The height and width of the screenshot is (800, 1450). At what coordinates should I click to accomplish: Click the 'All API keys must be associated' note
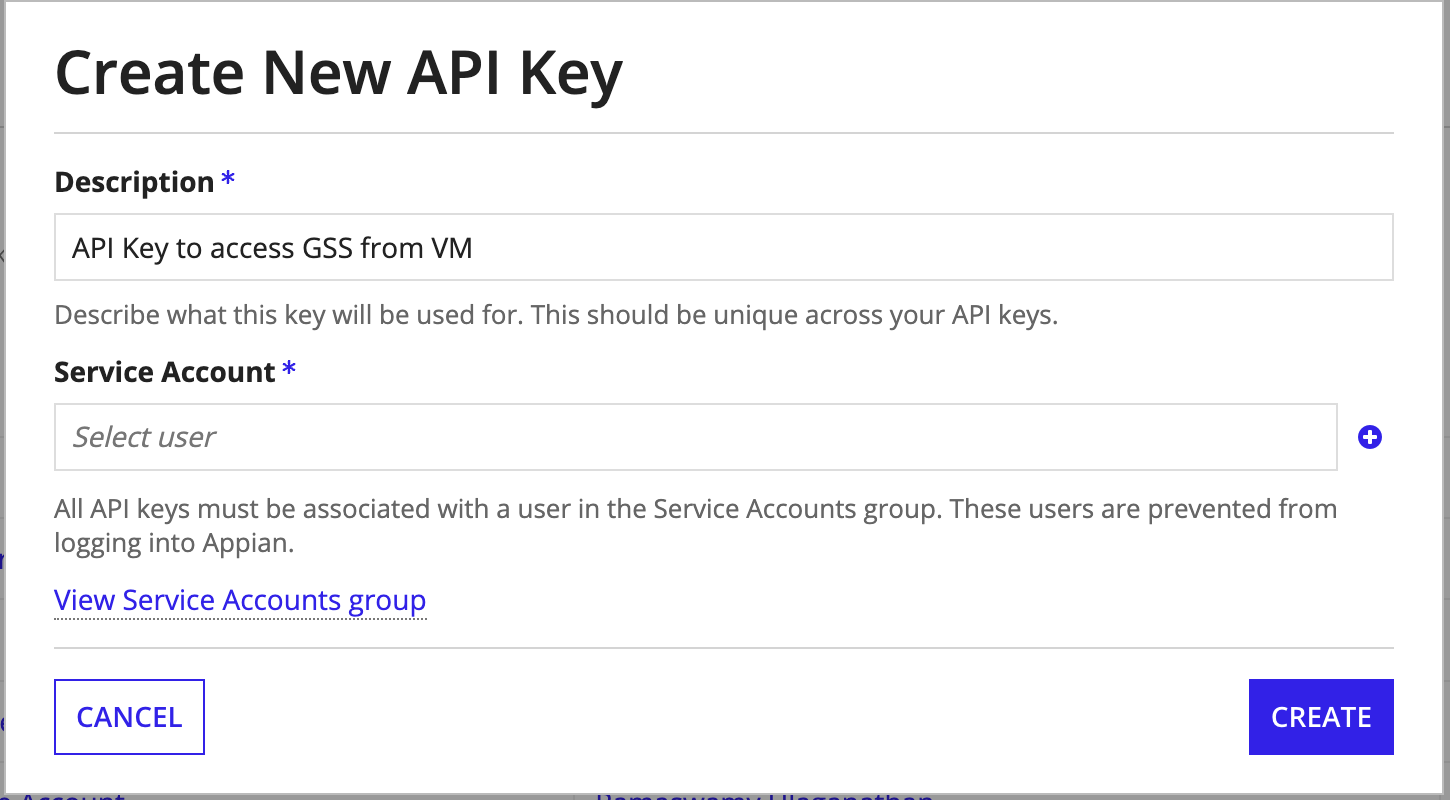[695, 526]
